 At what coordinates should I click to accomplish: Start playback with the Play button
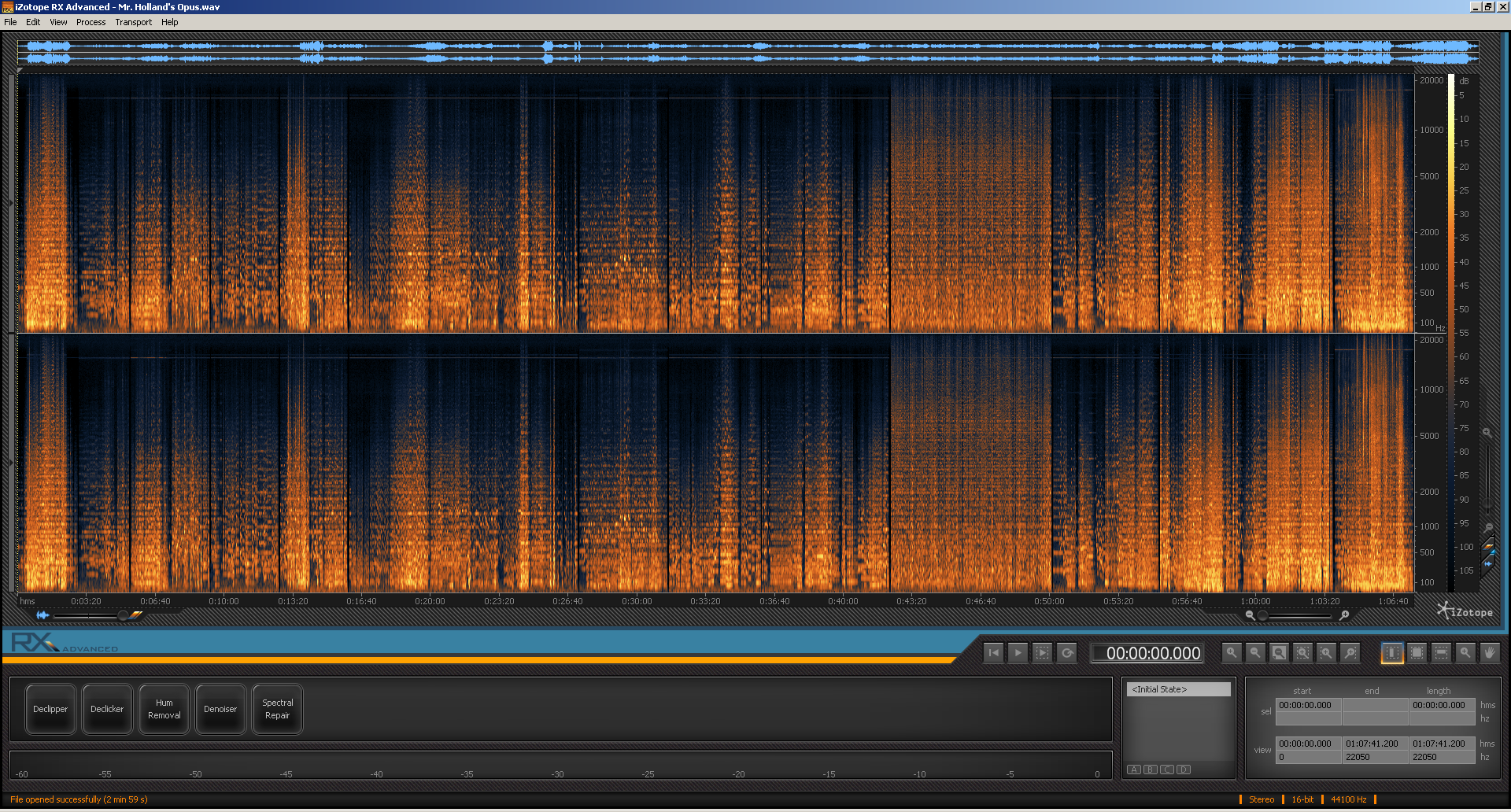pyautogui.click(x=1018, y=652)
